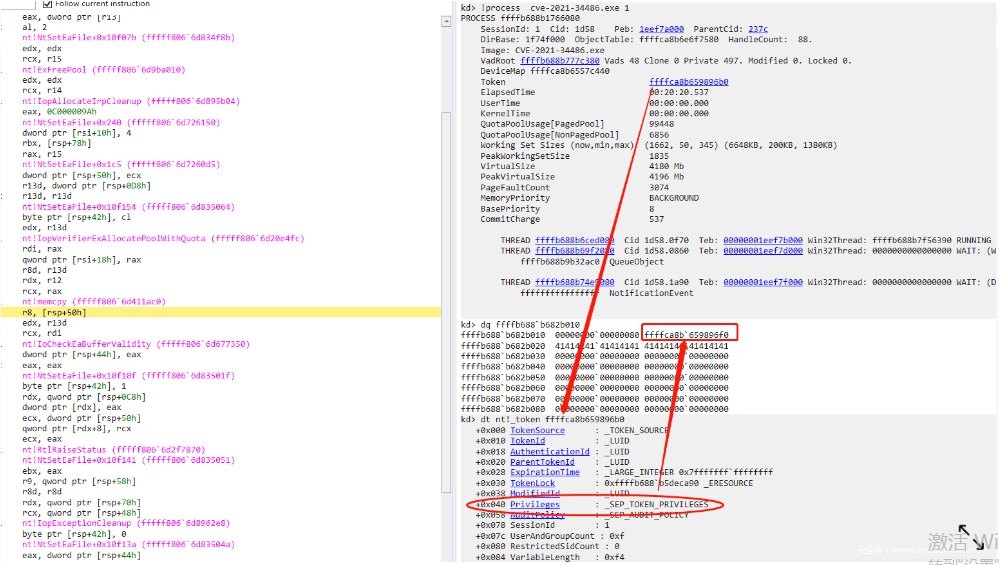Viewport: 999px width, 565px height.
Task: Open the Peb link 1eef7a000
Action: pyautogui.click(x=661, y=29)
